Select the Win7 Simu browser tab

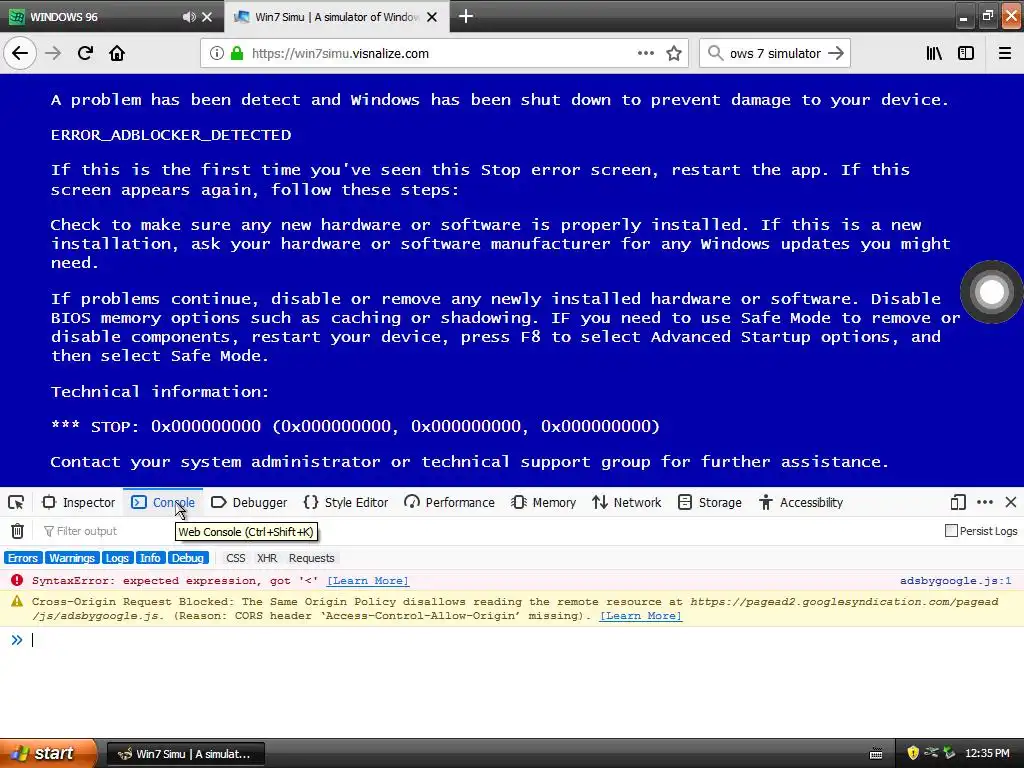coord(336,17)
